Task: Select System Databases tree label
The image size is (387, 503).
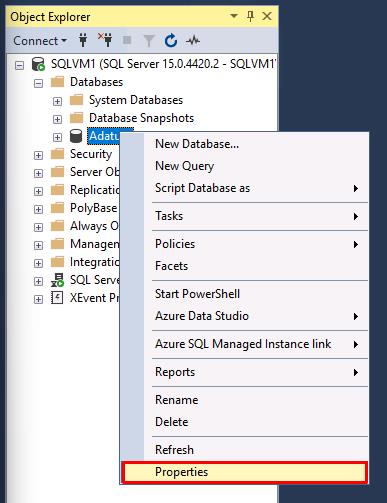Action: coord(136,100)
